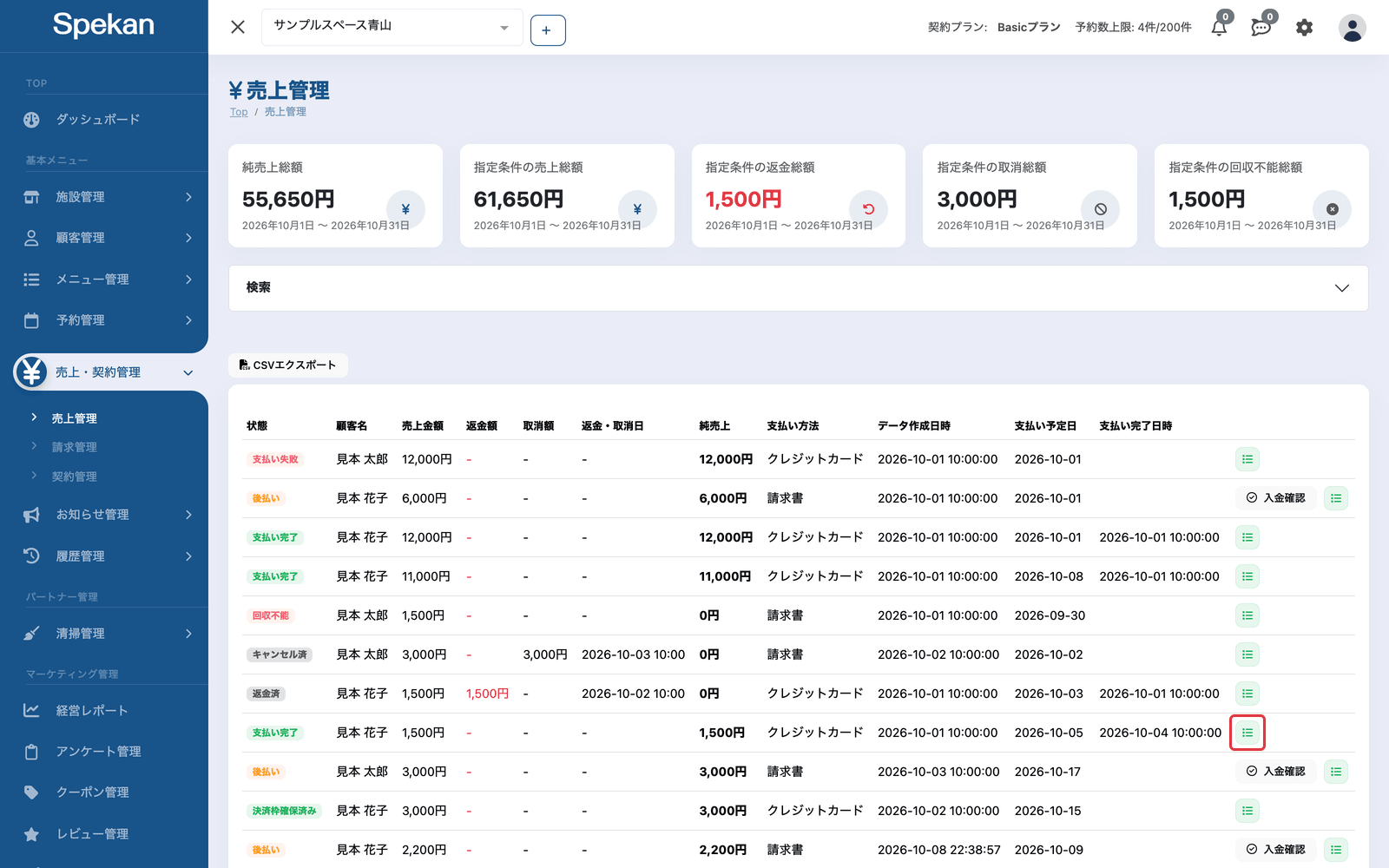Click refund icon on 返金総額 card
The image size is (1389, 868).
pyautogui.click(x=868, y=209)
